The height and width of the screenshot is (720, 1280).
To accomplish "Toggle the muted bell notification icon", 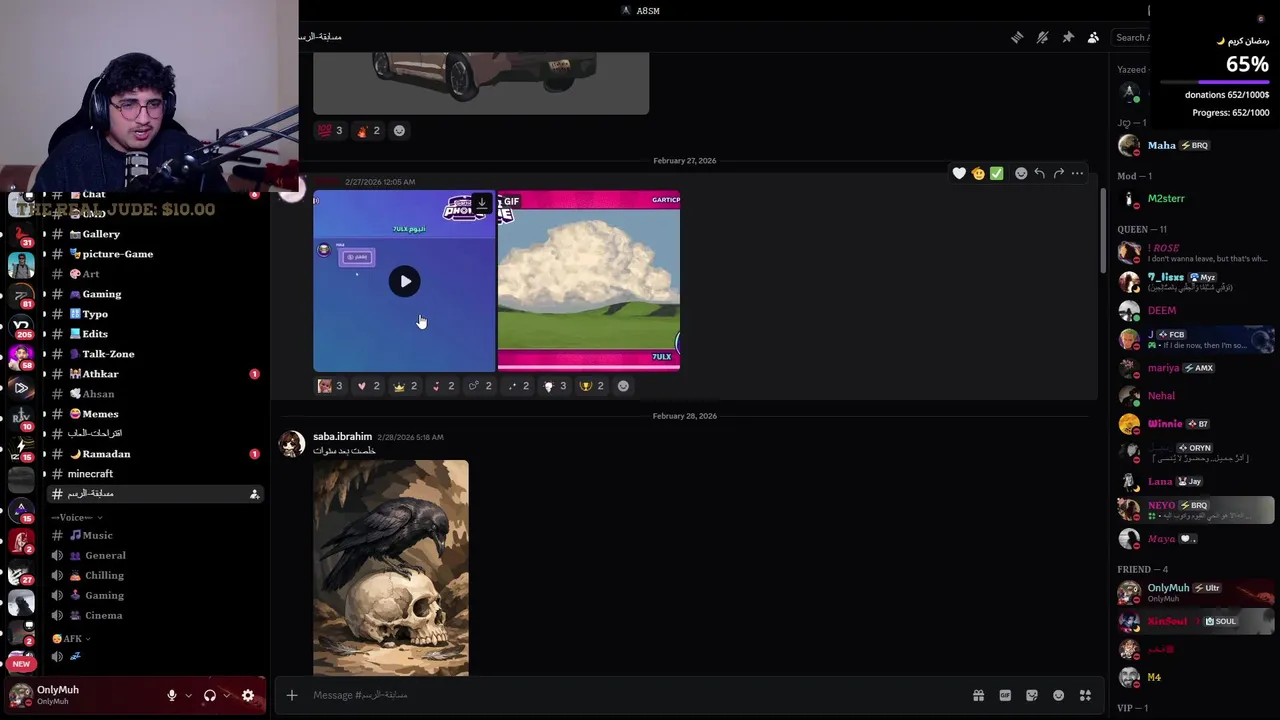I will point(1042,37).
